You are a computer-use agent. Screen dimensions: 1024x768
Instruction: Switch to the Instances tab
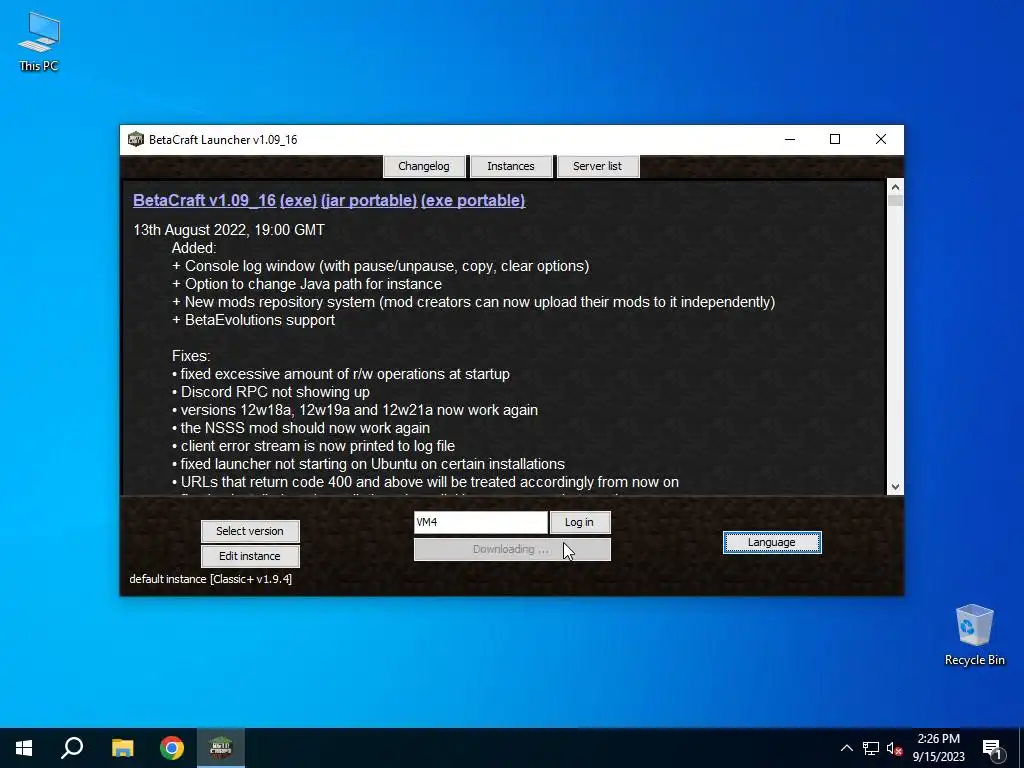511,166
